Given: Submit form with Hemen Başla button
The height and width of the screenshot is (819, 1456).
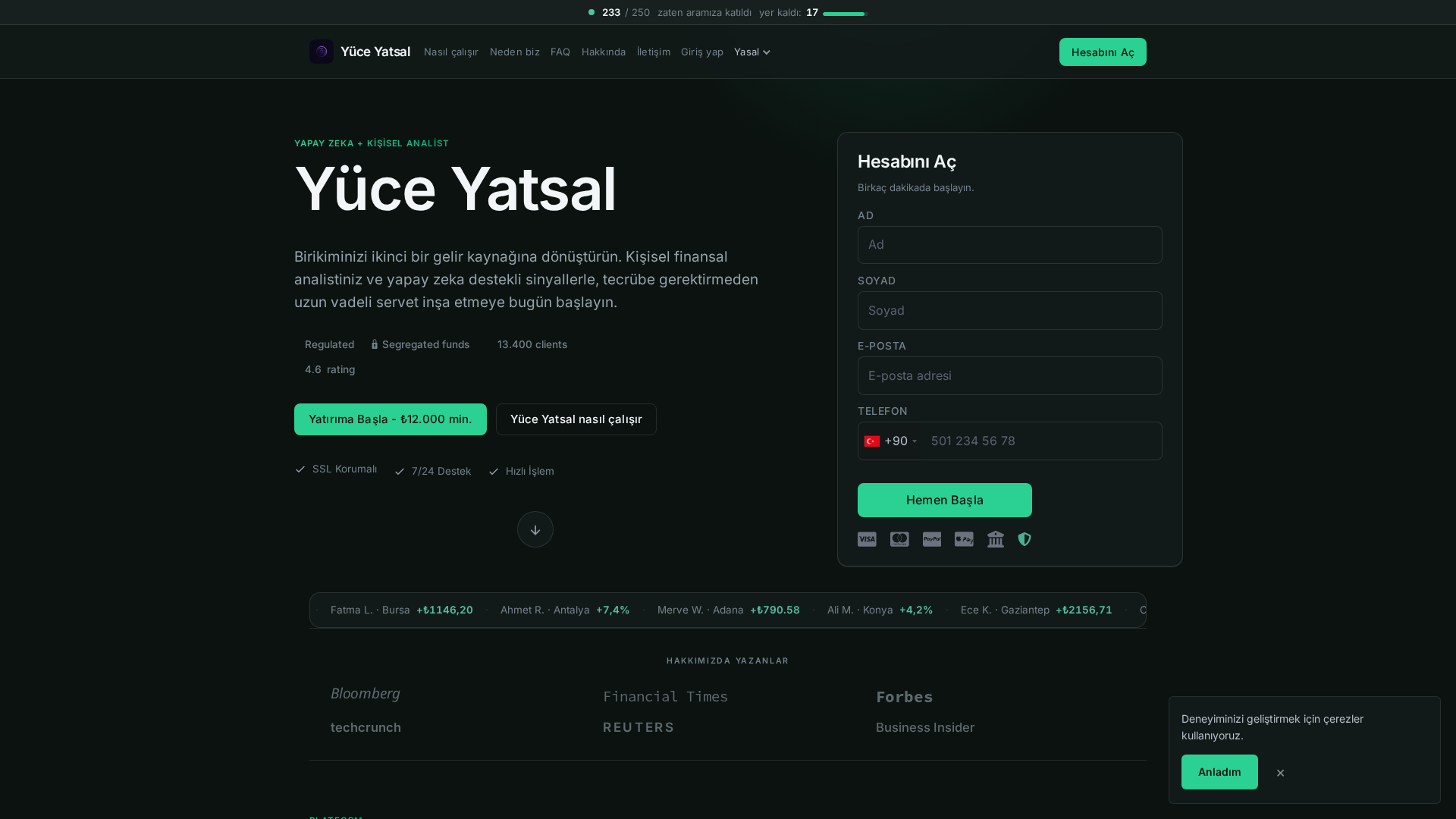Looking at the screenshot, I should (x=945, y=500).
